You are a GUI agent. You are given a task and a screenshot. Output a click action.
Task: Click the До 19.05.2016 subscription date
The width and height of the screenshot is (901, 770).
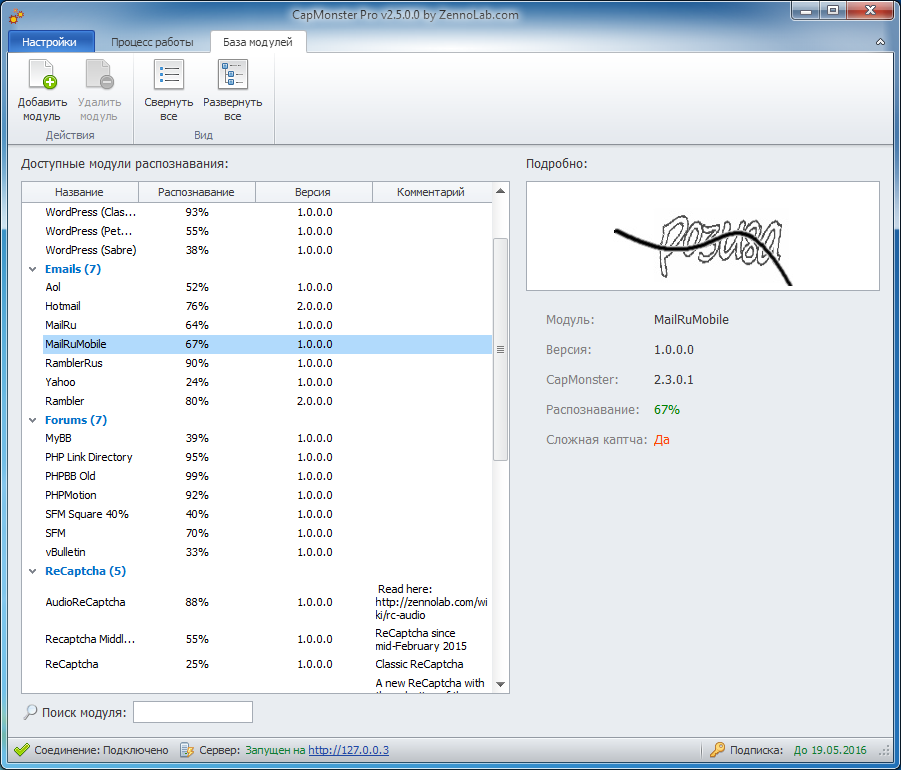[830, 750]
